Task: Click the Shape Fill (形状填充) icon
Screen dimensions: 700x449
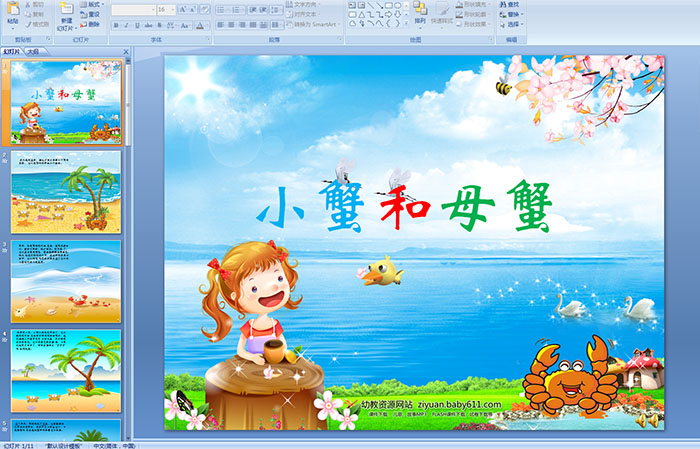Action: tap(485, 4)
